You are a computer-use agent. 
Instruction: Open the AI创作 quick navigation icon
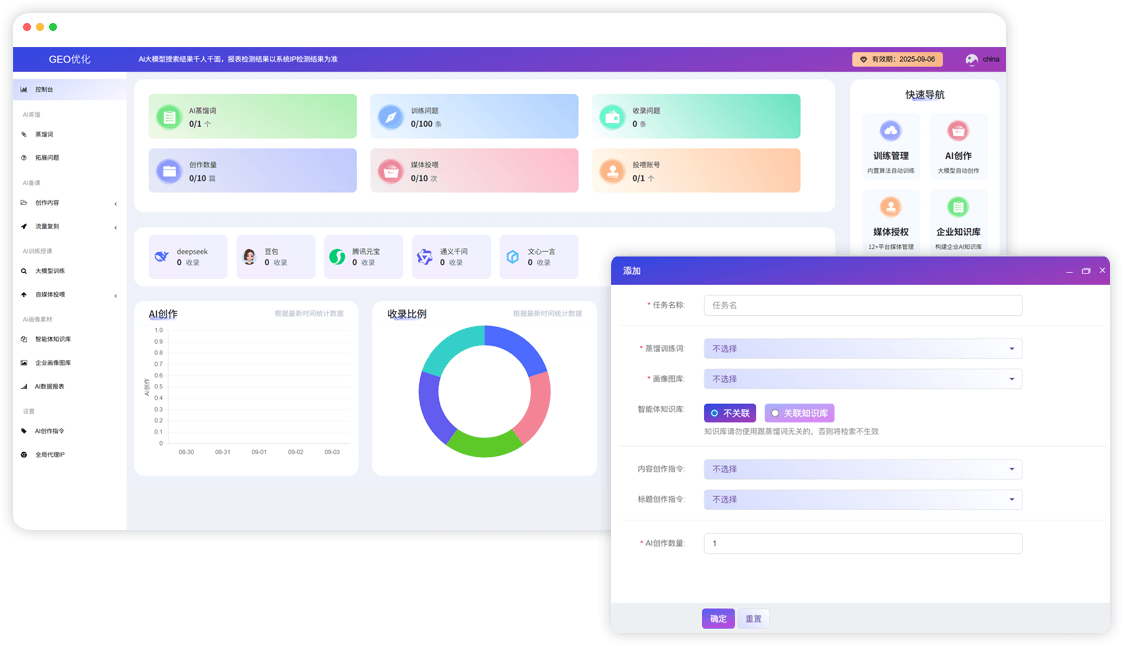[x=957, y=131]
